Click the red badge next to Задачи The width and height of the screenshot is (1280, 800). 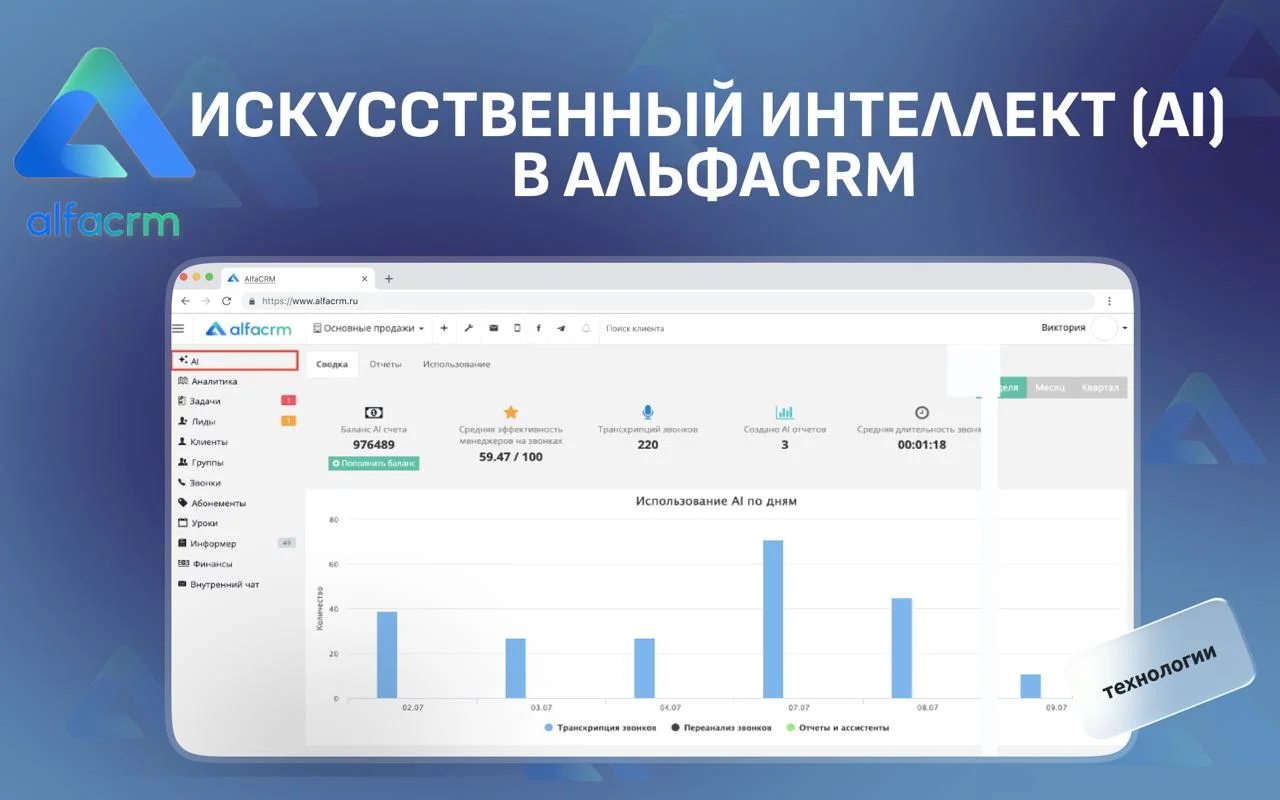tap(289, 401)
